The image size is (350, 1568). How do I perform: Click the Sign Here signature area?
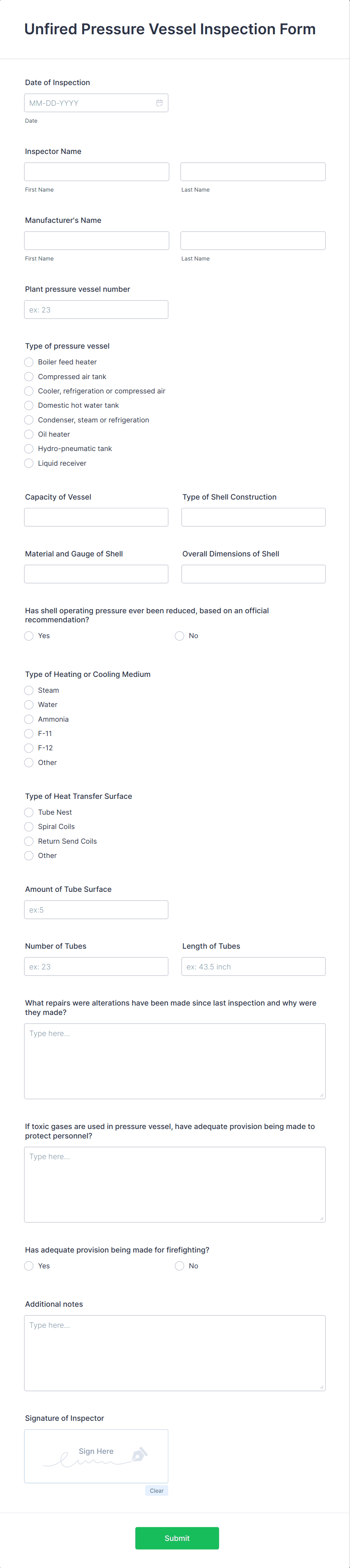click(x=96, y=1456)
